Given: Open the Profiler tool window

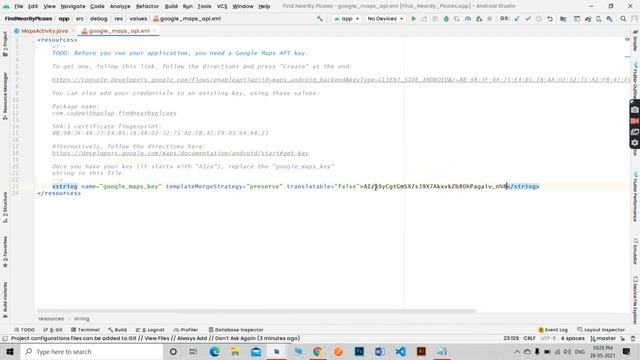Looking at the screenshot, I should click(x=186, y=330).
